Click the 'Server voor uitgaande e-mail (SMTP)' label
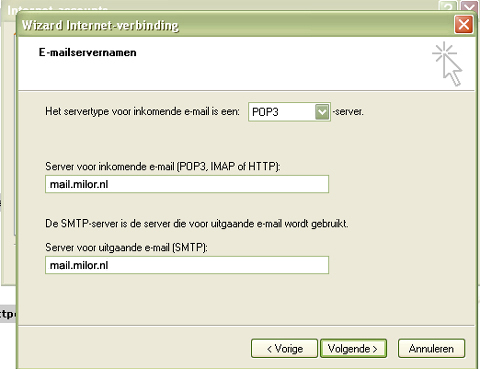Viewport: 480px width, 369px height. [126, 247]
